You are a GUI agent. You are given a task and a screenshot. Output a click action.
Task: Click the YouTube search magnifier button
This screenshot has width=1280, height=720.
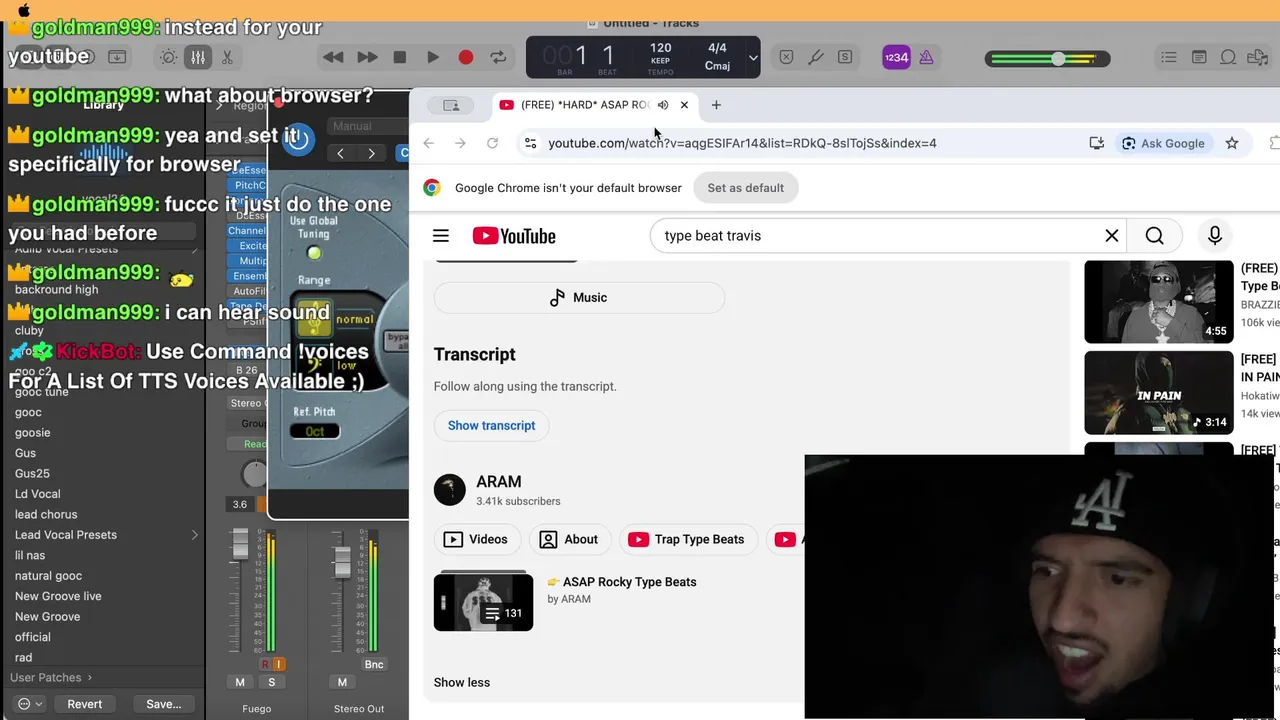tap(1155, 236)
